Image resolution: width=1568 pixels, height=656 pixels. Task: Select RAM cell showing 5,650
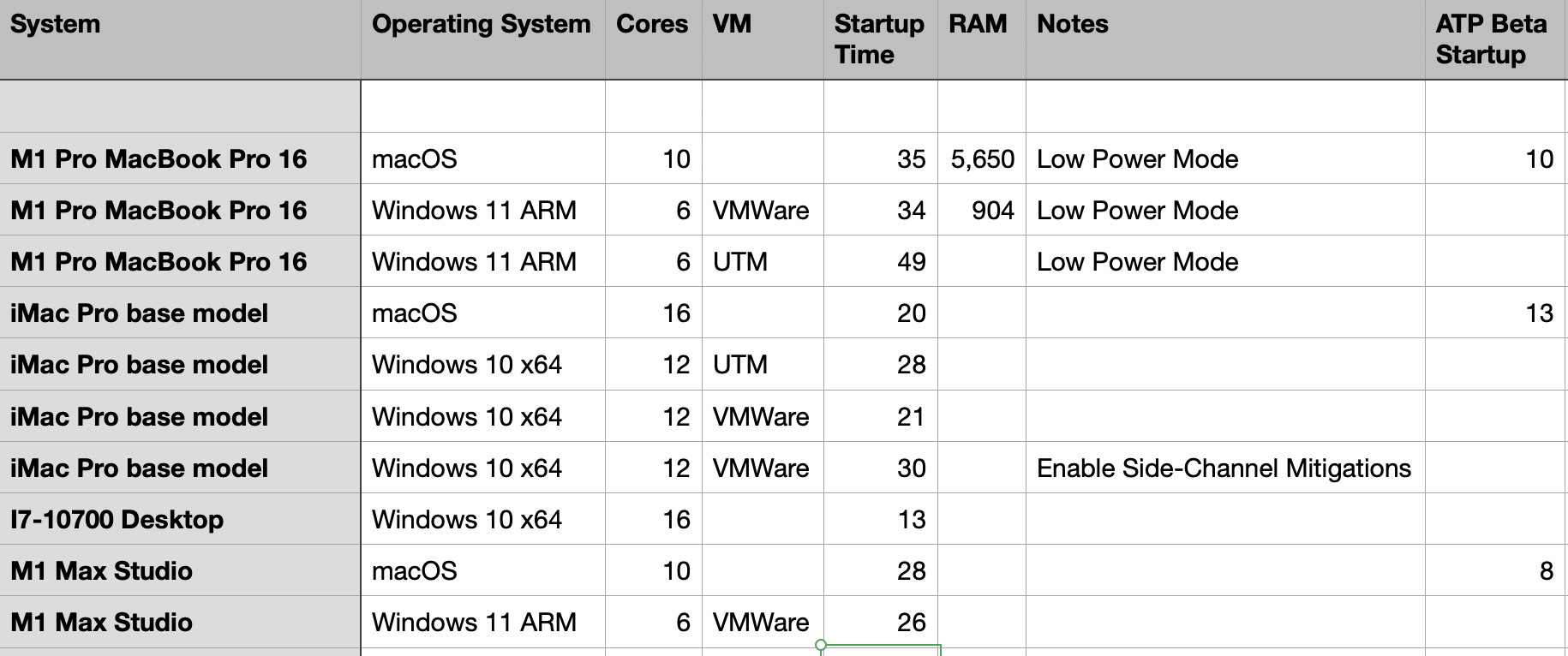982,158
